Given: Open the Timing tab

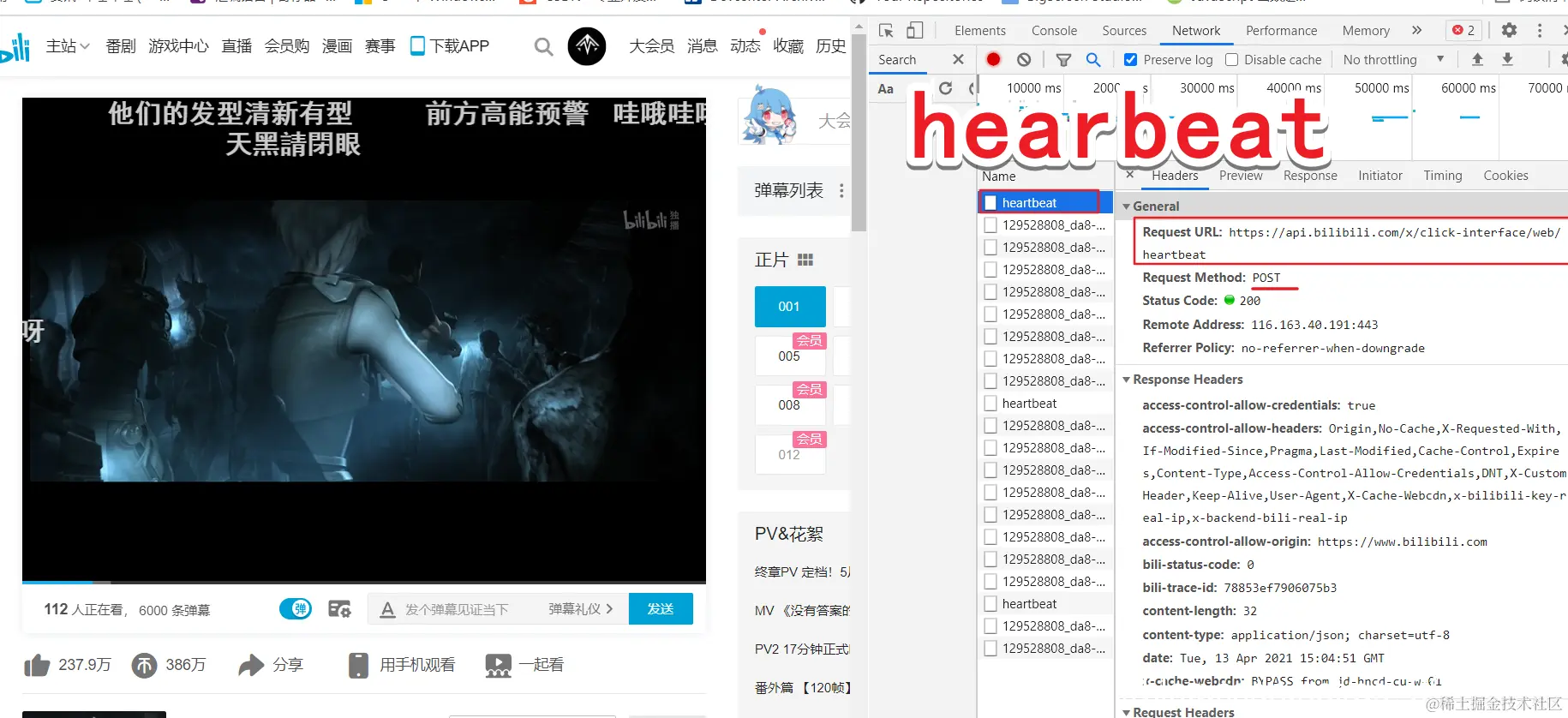Looking at the screenshot, I should (1443, 176).
